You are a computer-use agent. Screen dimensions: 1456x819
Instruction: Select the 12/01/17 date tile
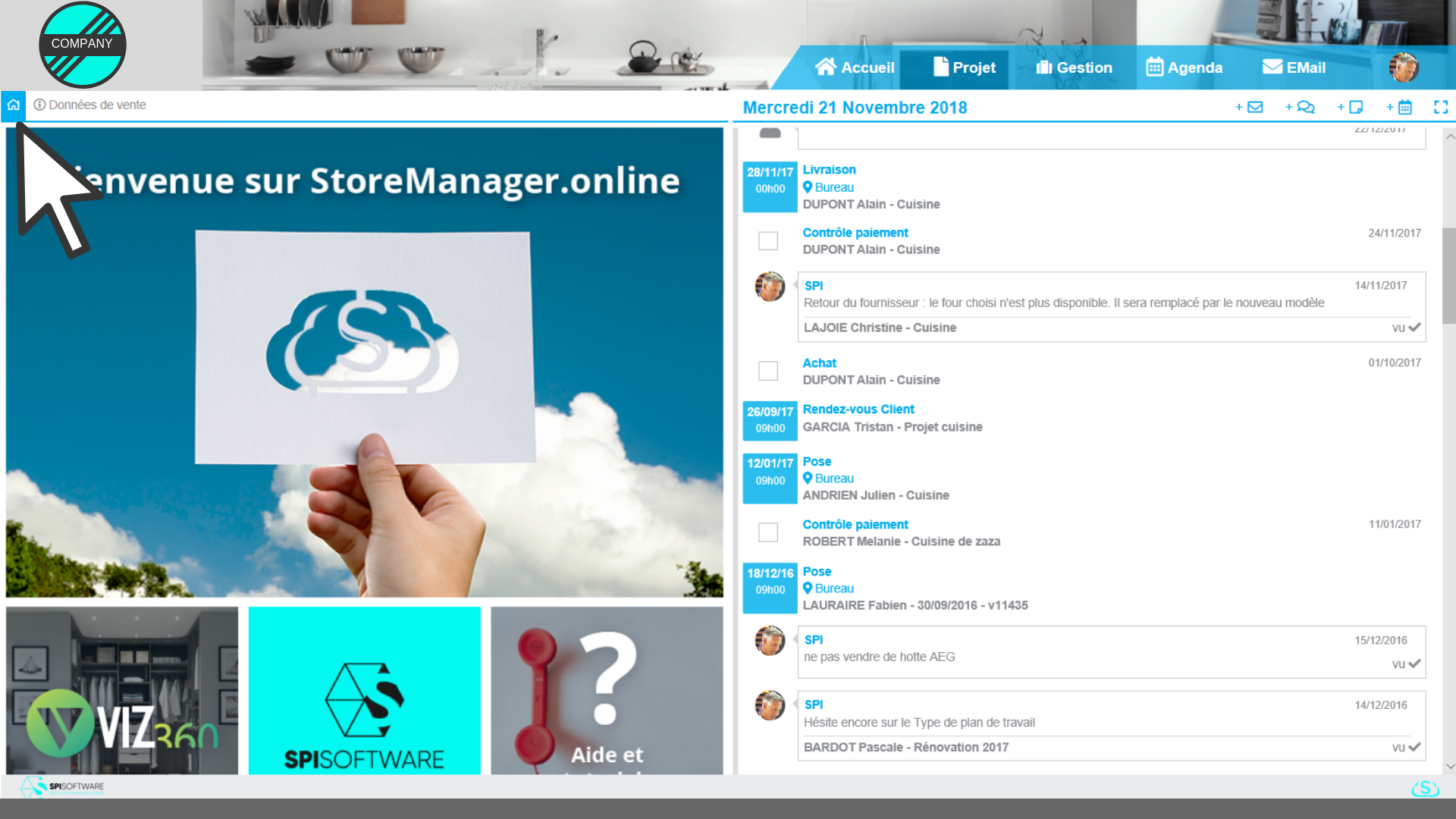(x=770, y=479)
